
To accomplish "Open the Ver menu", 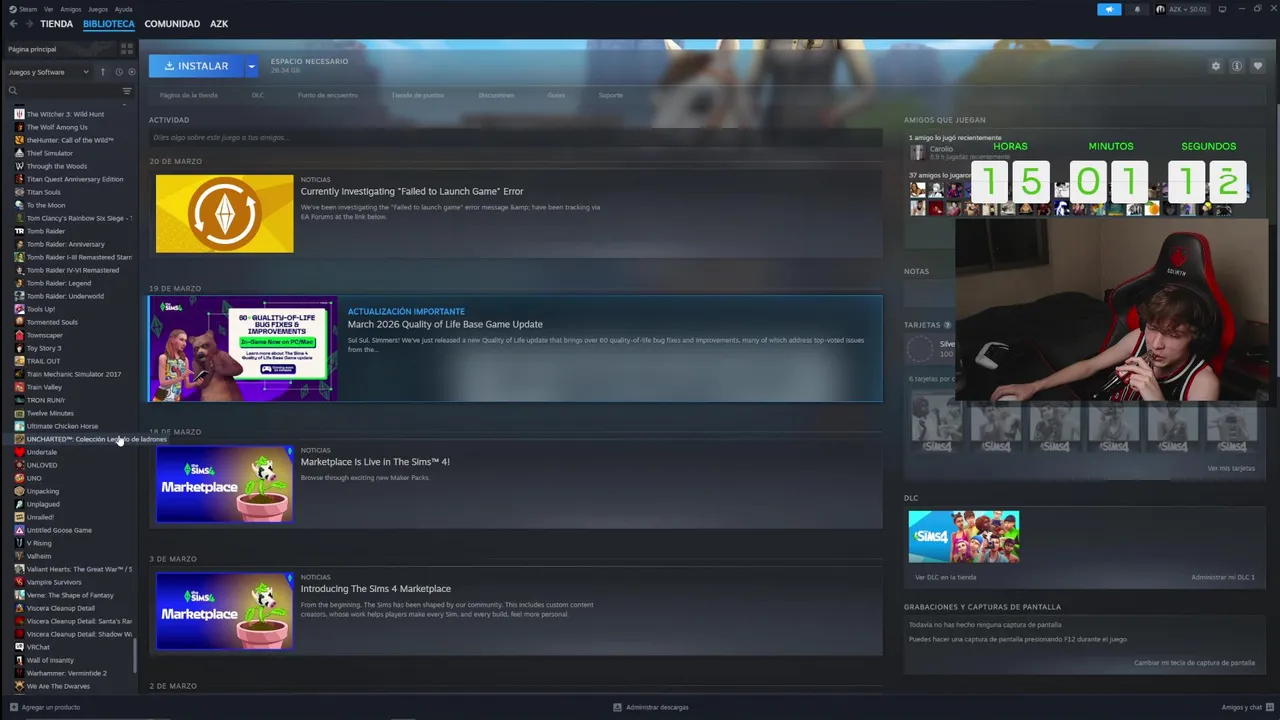I will (x=49, y=9).
